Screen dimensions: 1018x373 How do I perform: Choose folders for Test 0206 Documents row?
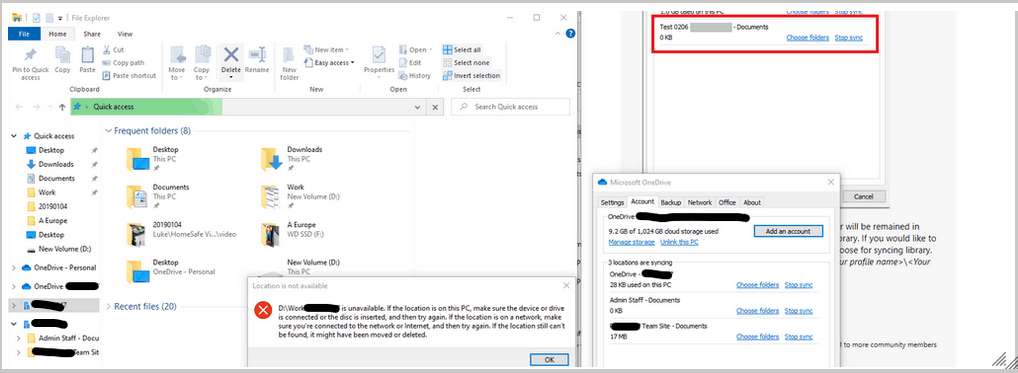pyautogui.click(x=808, y=38)
